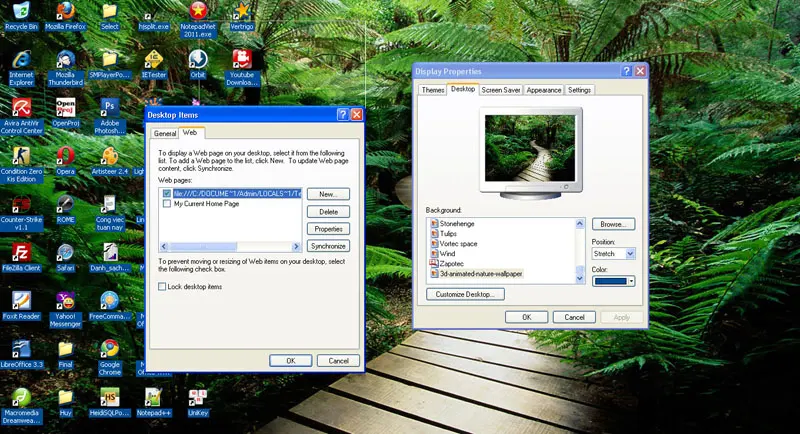Click the New... button for web pages

tap(328, 194)
